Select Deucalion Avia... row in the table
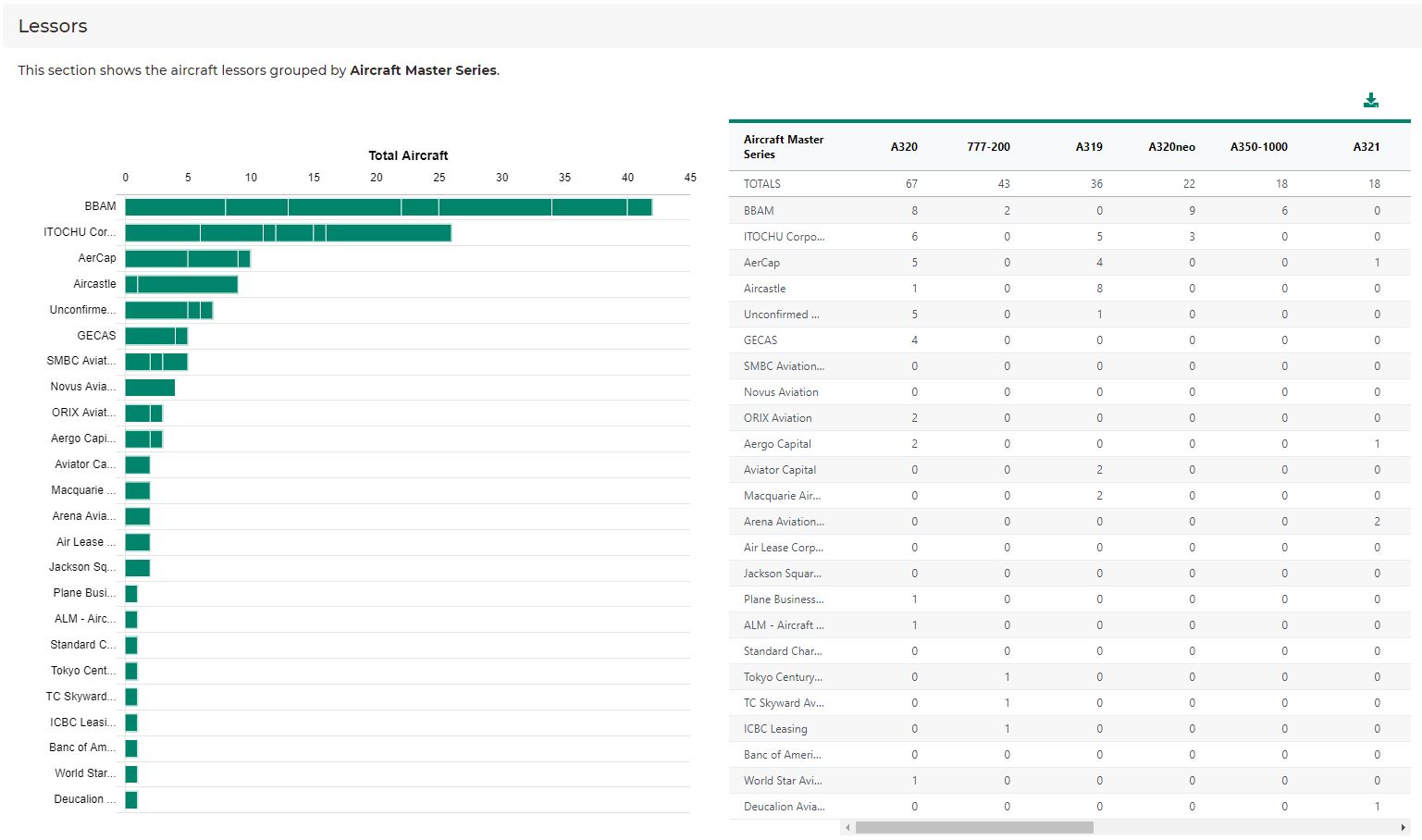The height and width of the screenshot is (840, 1422). [1070, 807]
